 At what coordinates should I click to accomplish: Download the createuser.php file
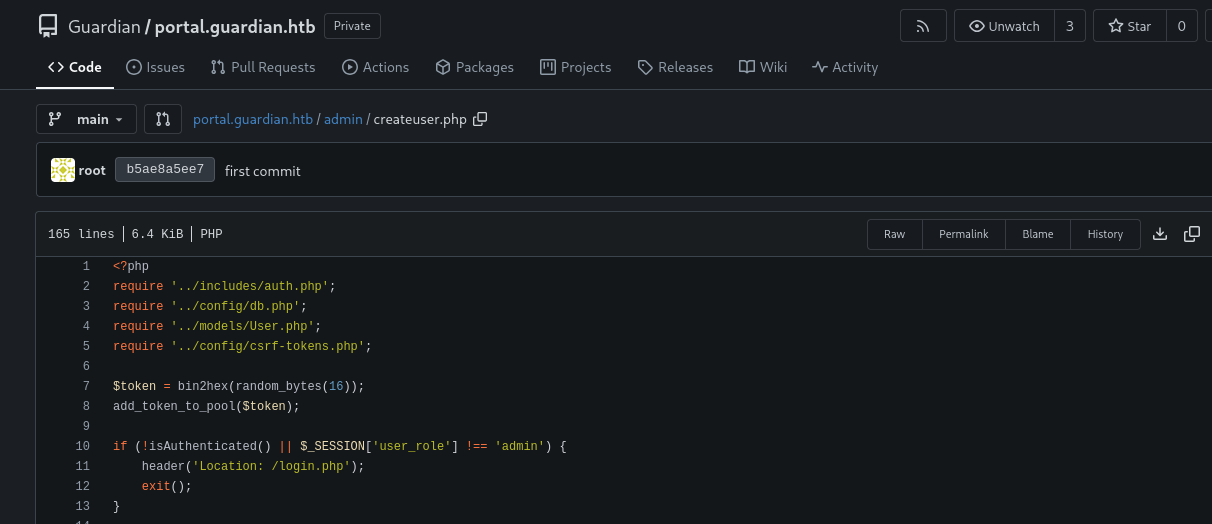pyautogui.click(x=1160, y=234)
